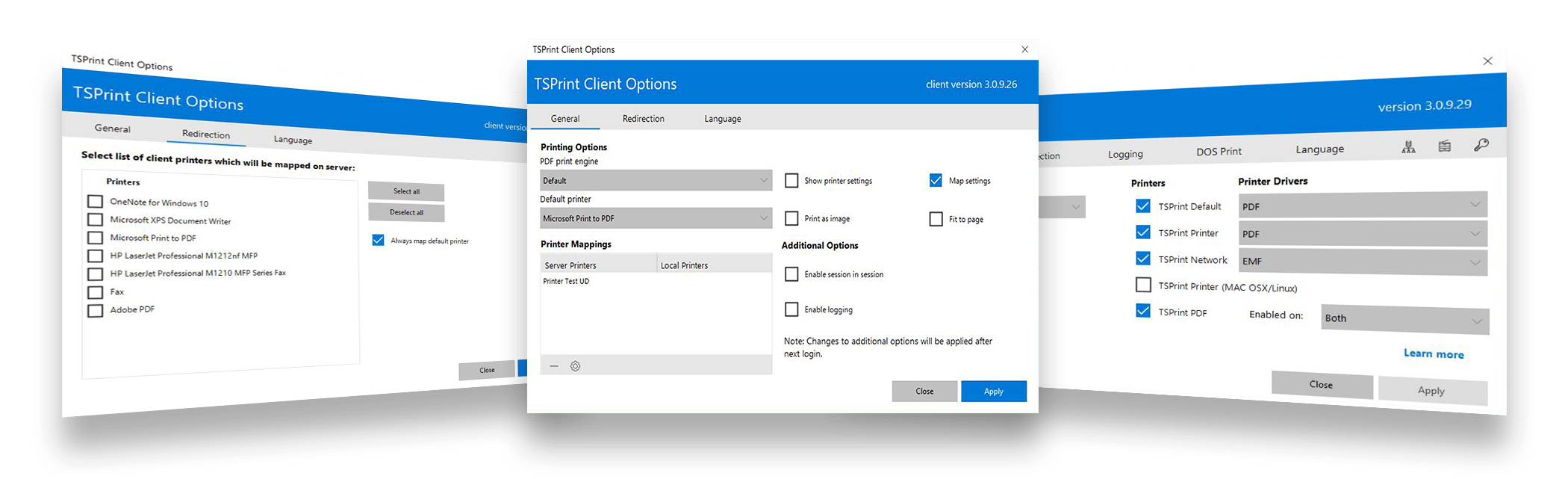Uncheck Always map default printer

coord(378,240)
